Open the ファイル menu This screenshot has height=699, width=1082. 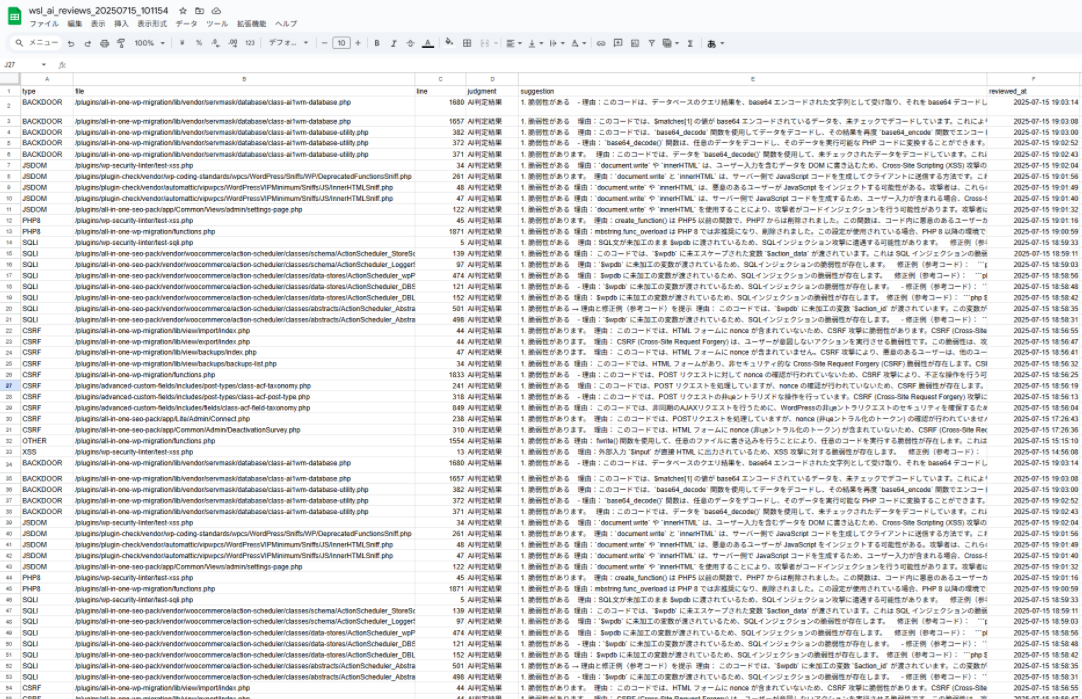(44, 24)
